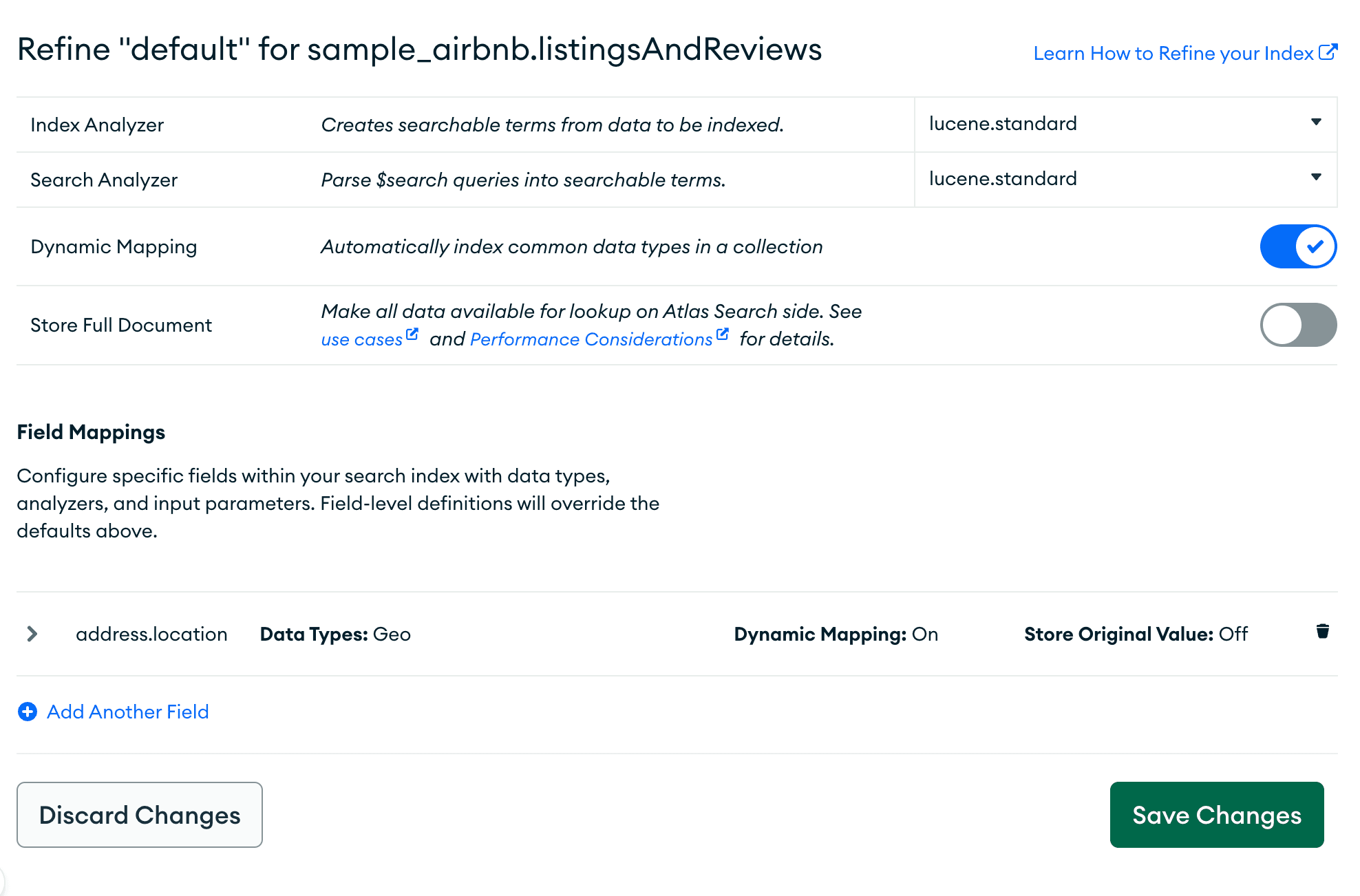Click Discard Changes button

(x=140, y=815)
